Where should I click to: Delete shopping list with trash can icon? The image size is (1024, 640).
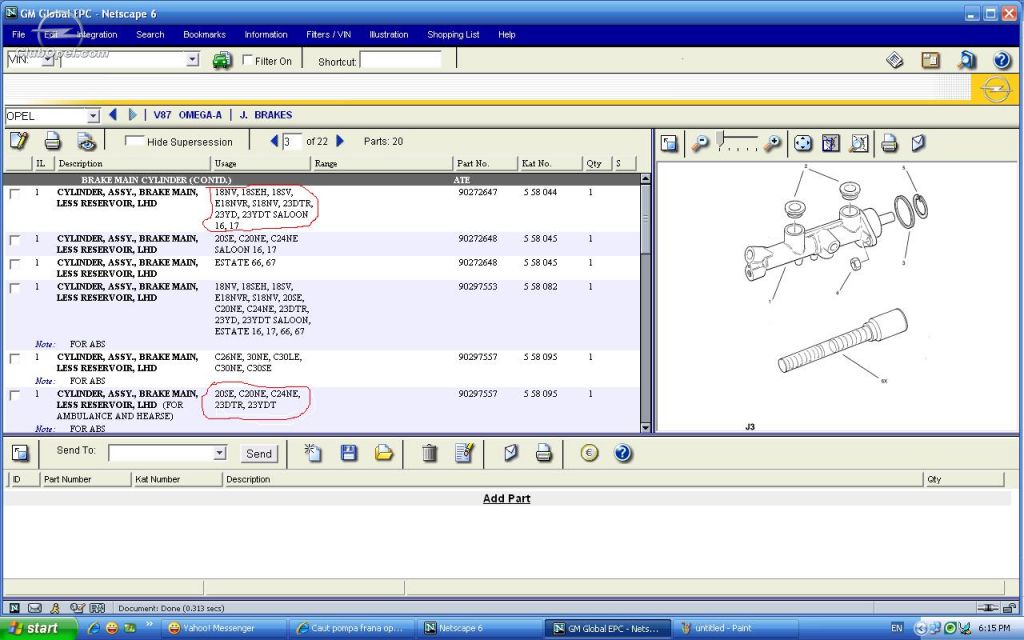coord(429,453)
